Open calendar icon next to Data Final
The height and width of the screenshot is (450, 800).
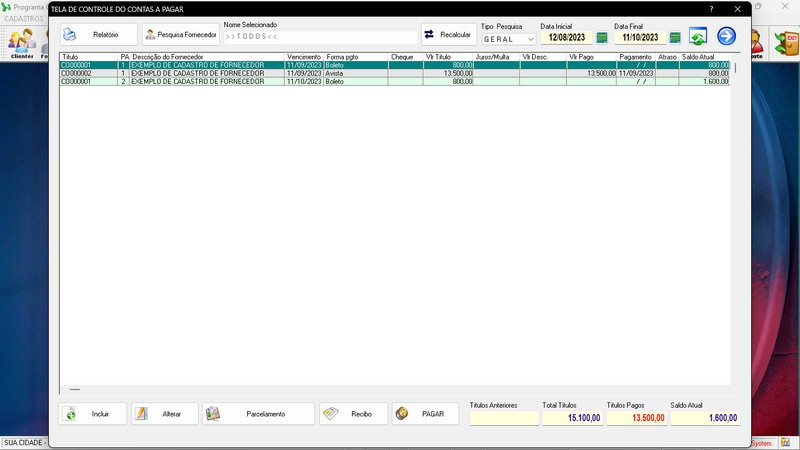tap(675, 38)
